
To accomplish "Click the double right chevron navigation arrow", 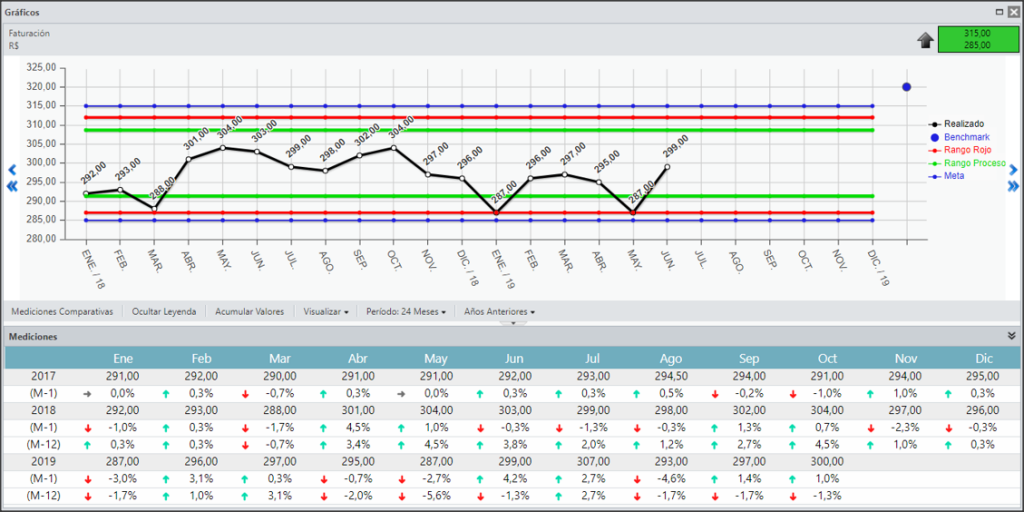I will (1014, 186).
